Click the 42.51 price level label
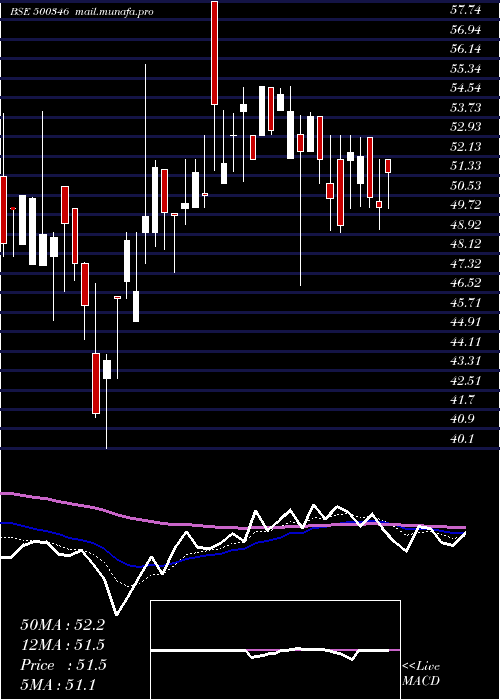 pos(466,380)
